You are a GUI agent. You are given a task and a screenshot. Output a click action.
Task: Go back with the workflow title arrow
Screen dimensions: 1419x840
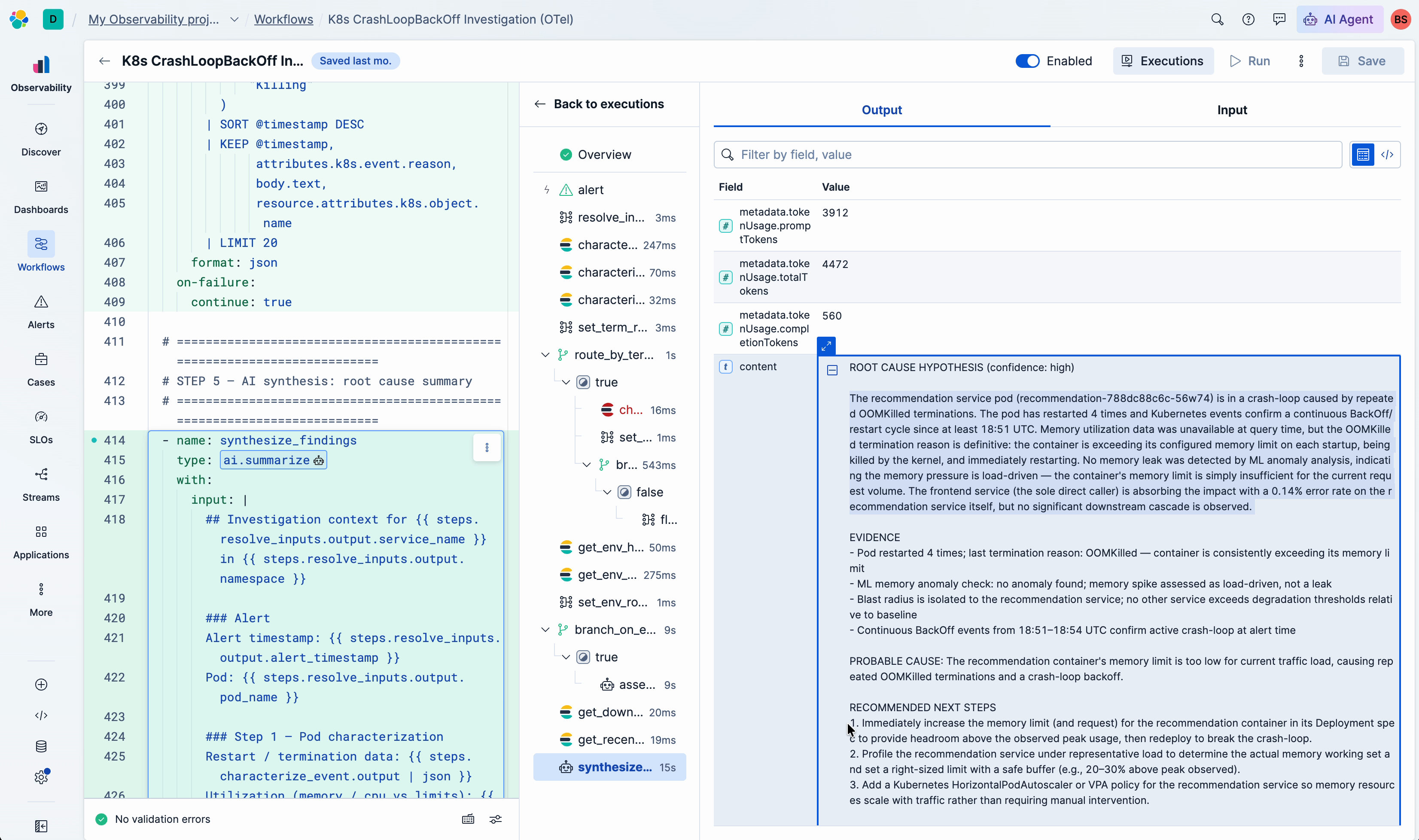click(x=104, y=61)
